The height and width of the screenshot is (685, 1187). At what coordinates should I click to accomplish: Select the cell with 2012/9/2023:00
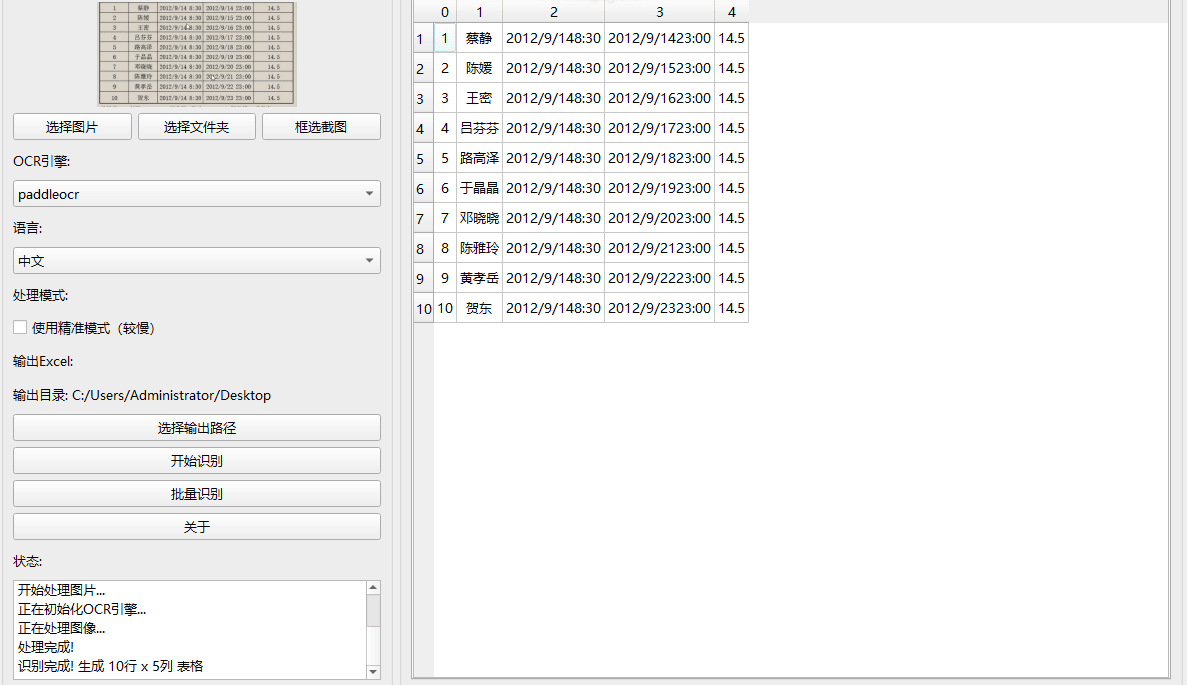pos(659,218)
